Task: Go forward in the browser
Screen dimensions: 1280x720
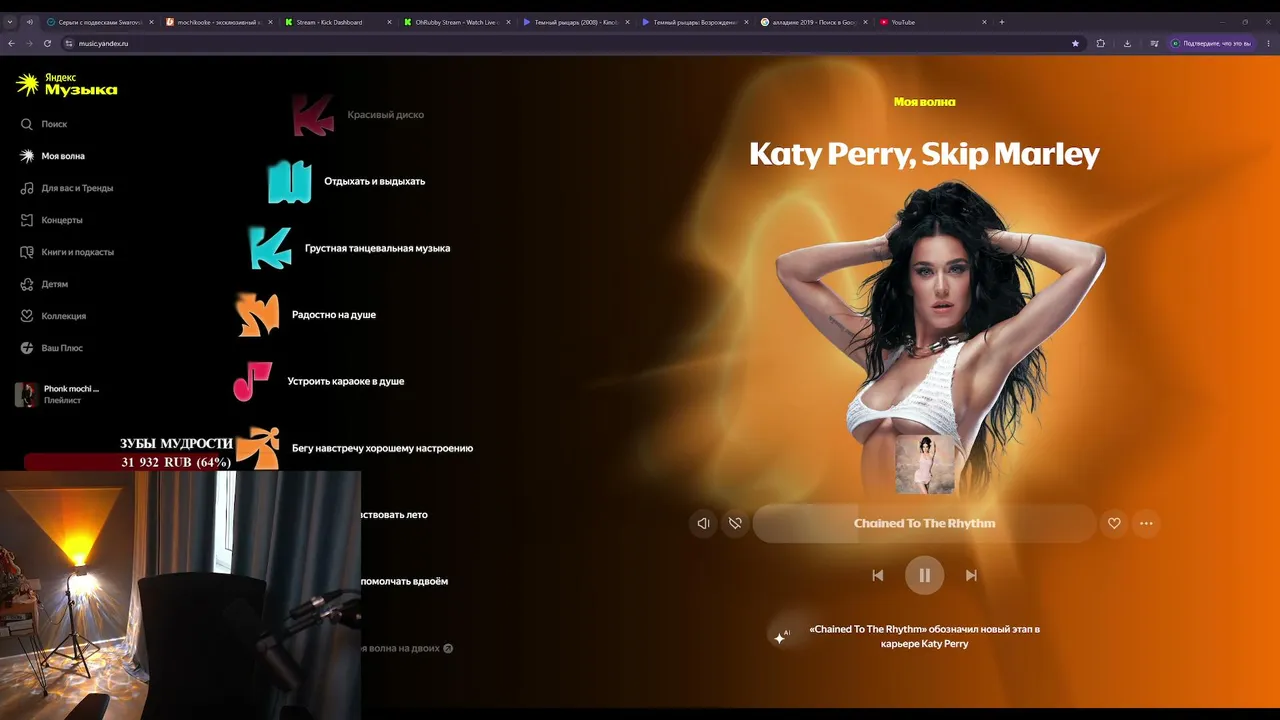Action: [x=30, y=43]
